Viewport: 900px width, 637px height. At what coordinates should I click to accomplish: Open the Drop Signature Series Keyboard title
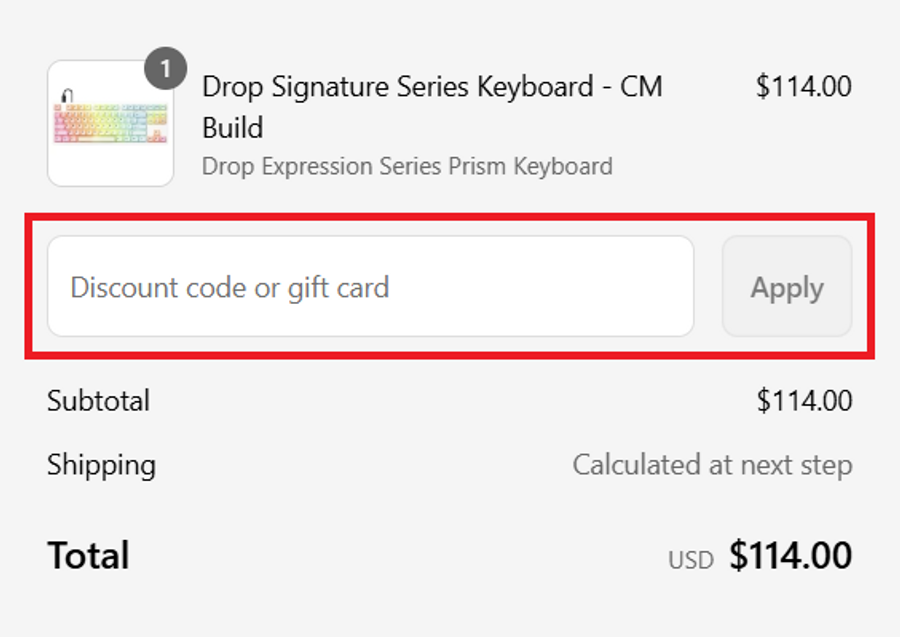pos(398,87)
